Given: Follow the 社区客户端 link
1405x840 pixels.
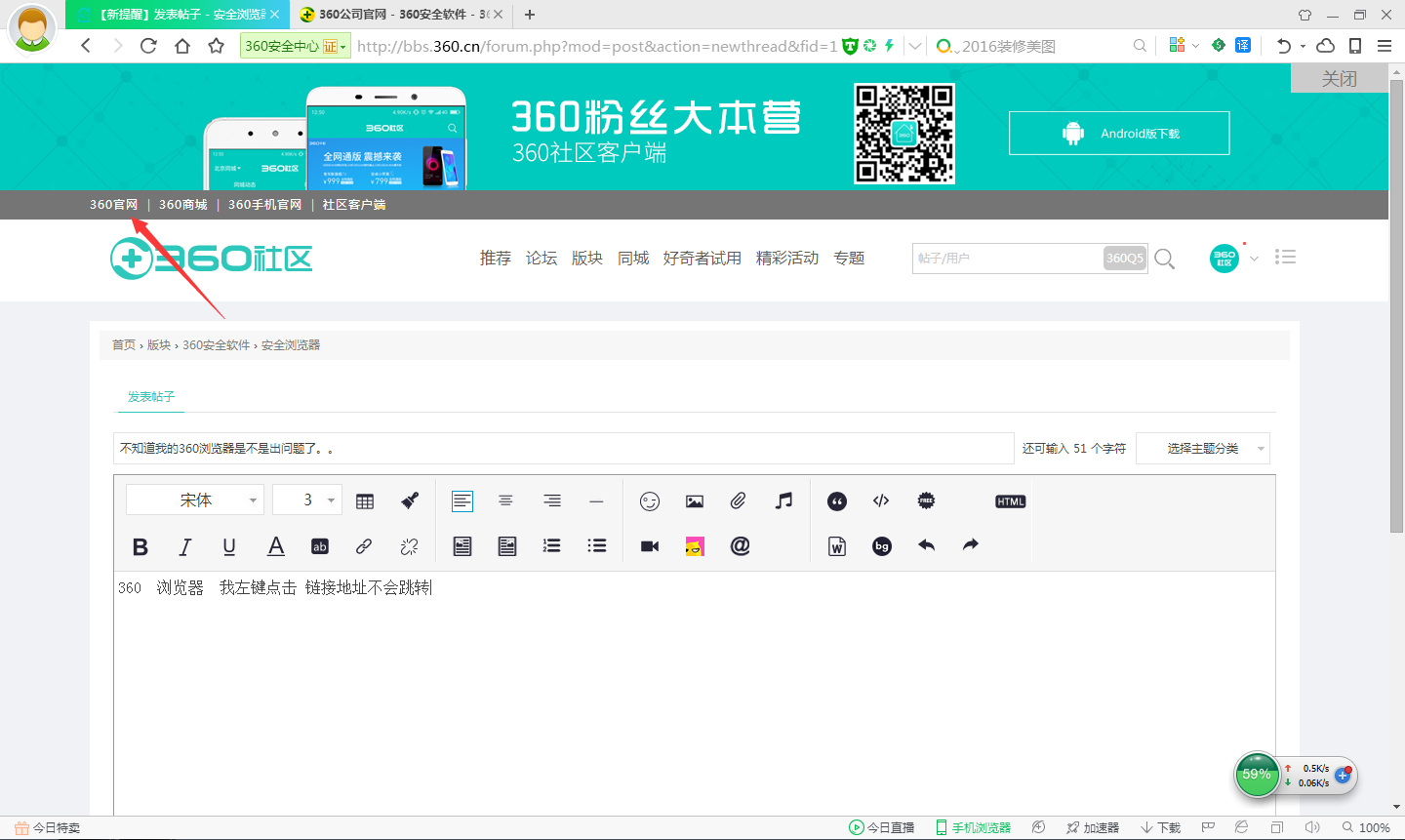Looking at the screenshot, I should coord(354,205).
